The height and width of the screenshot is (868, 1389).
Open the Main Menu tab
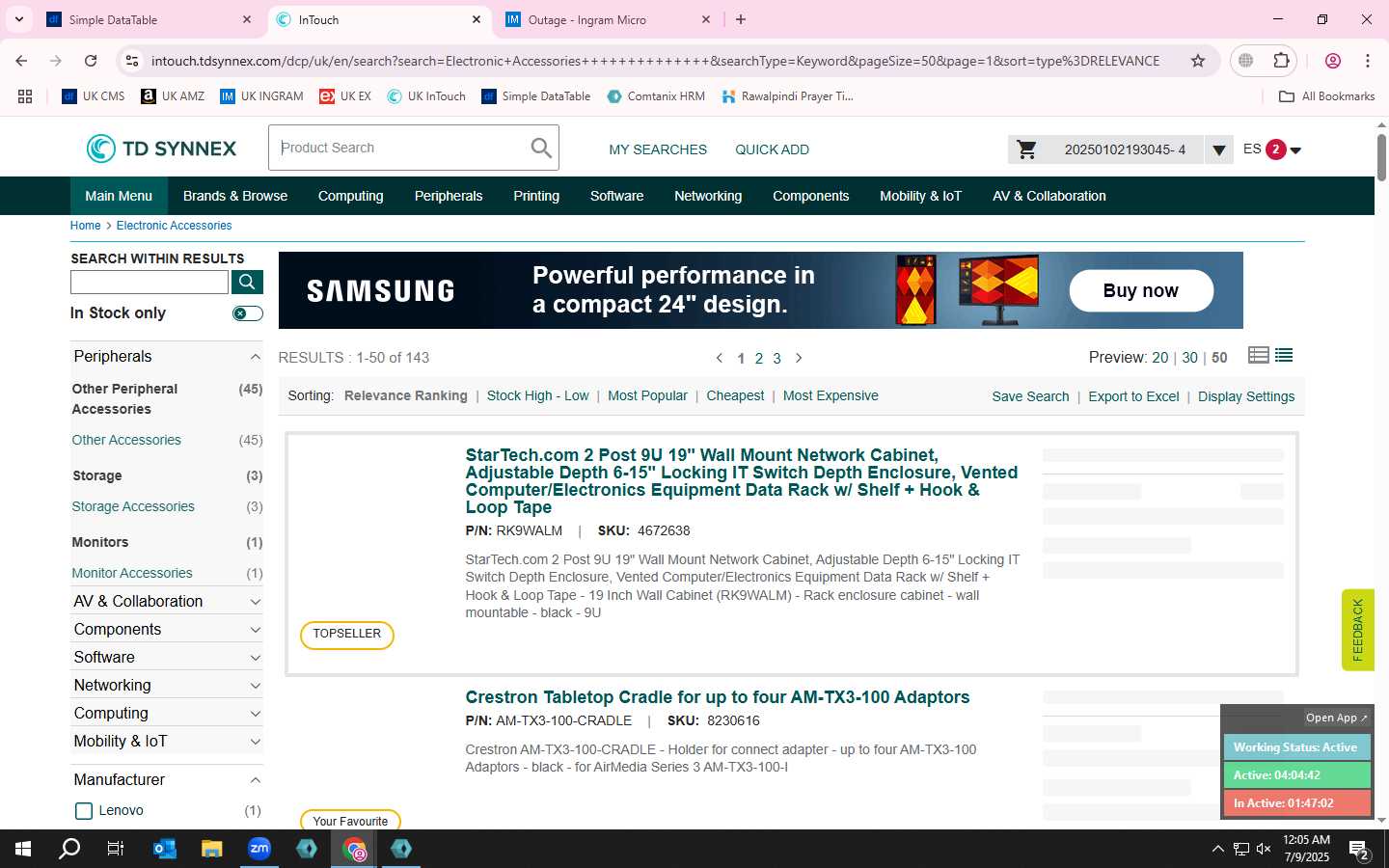[119, 196]
